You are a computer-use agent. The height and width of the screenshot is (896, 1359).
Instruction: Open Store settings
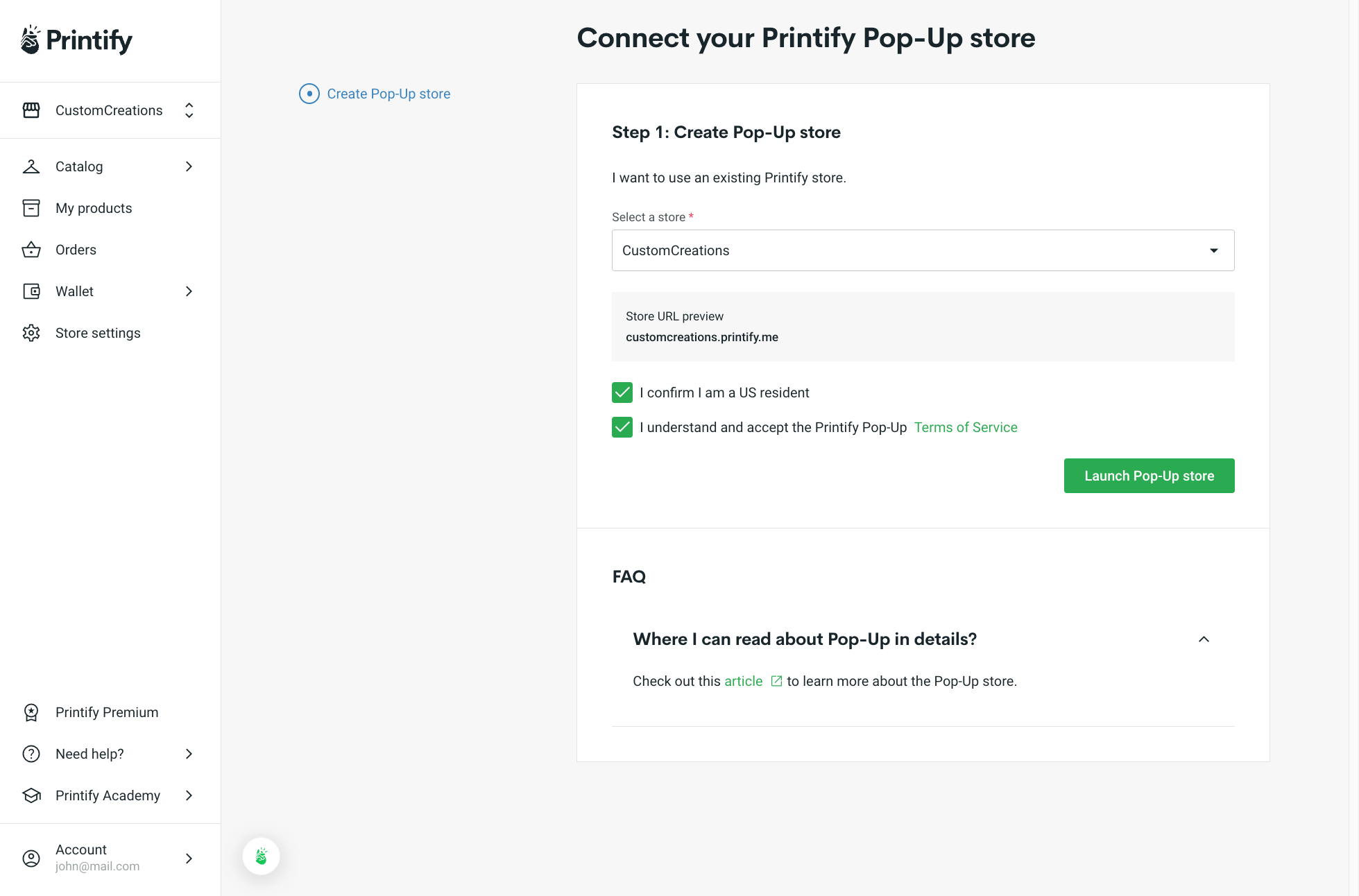click(98, 332)
